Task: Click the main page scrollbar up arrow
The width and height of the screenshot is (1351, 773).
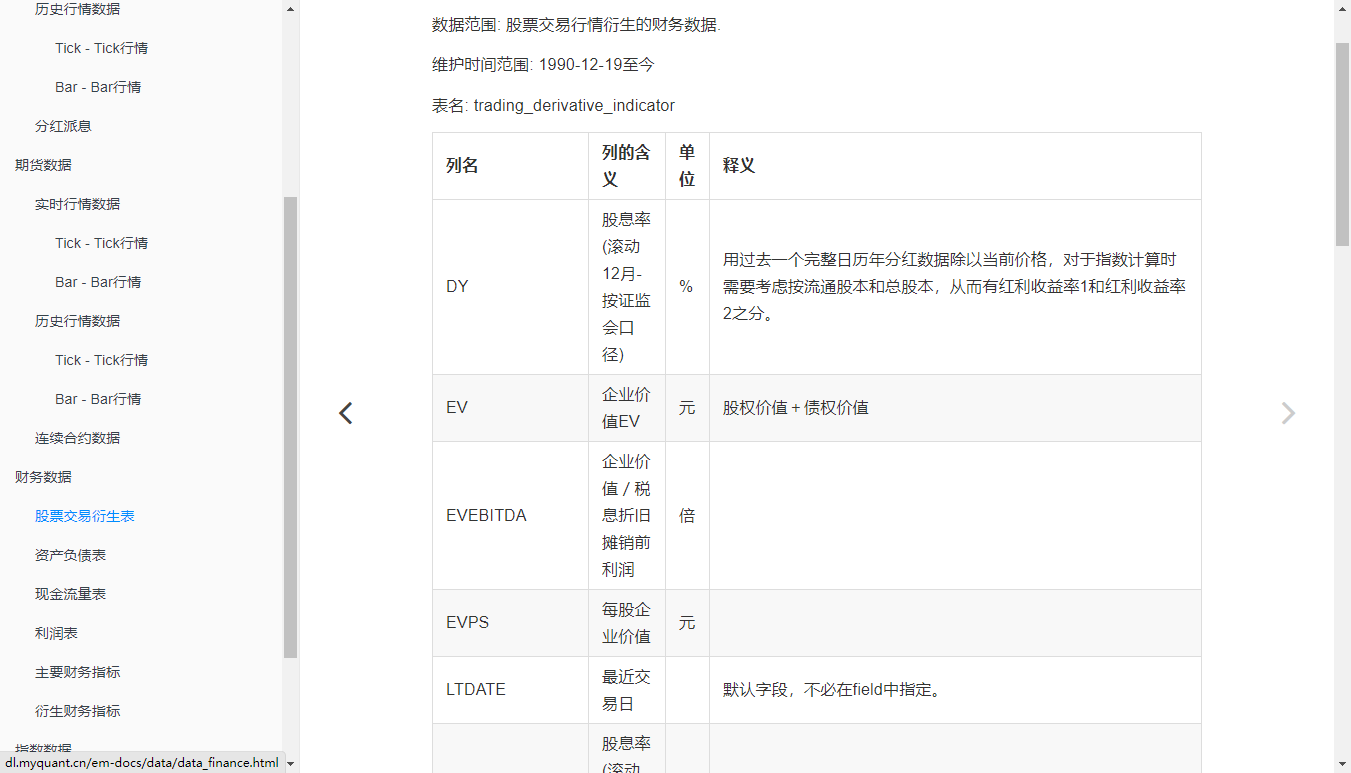Action: [x=1342, y=9]
